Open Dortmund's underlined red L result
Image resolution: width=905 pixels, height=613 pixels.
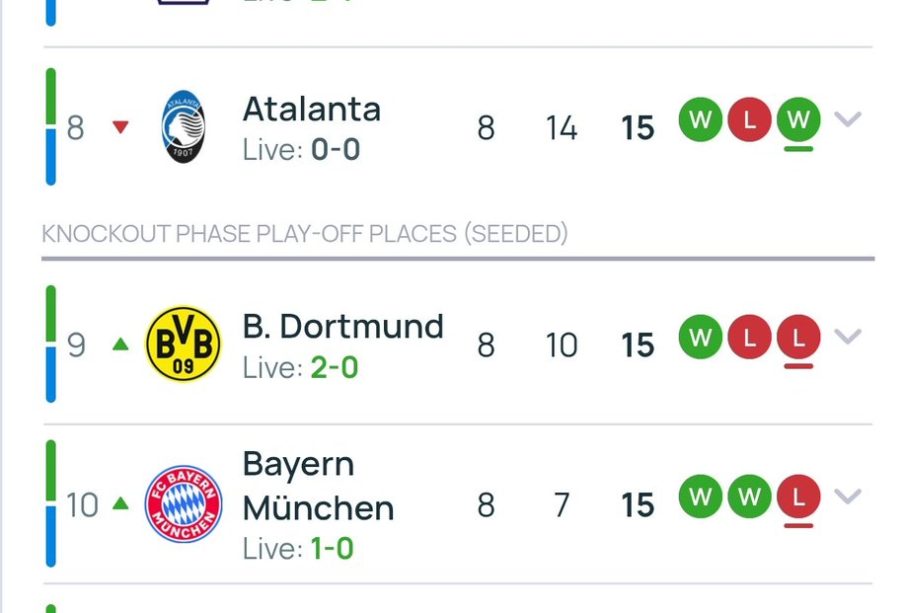799,337
